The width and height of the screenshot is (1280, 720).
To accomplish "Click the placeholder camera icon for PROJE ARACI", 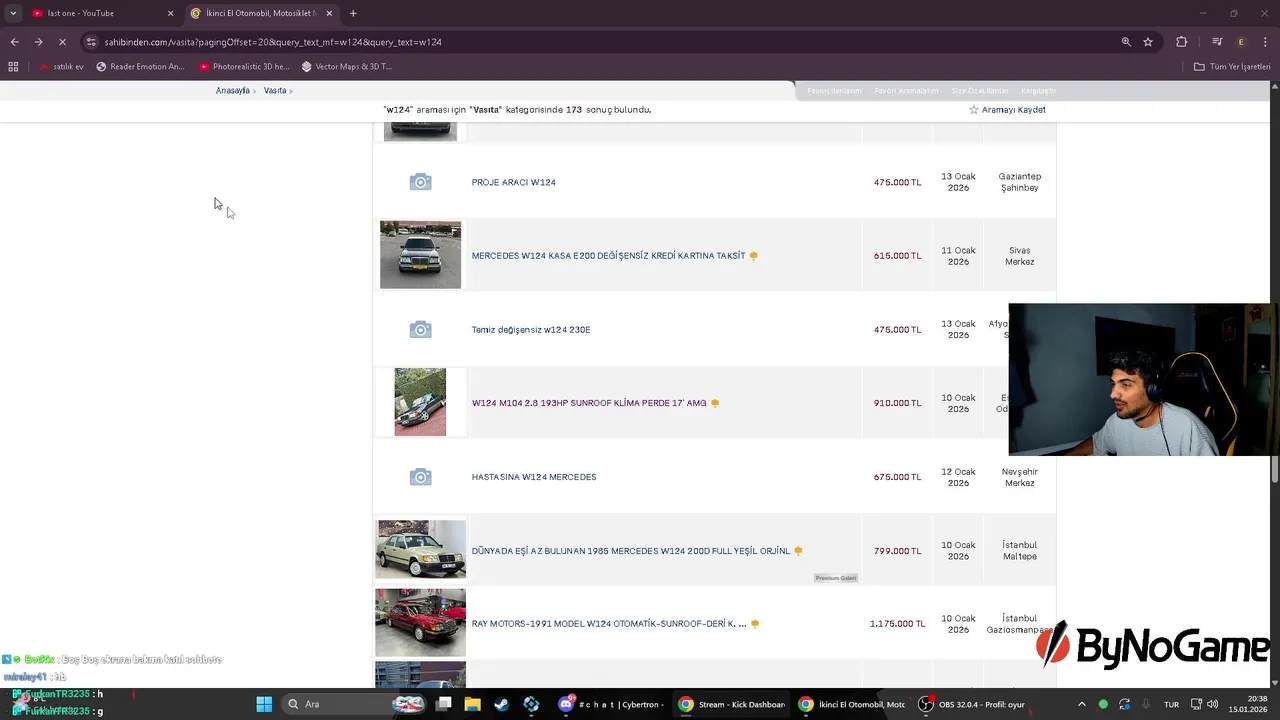I will 420,182.
